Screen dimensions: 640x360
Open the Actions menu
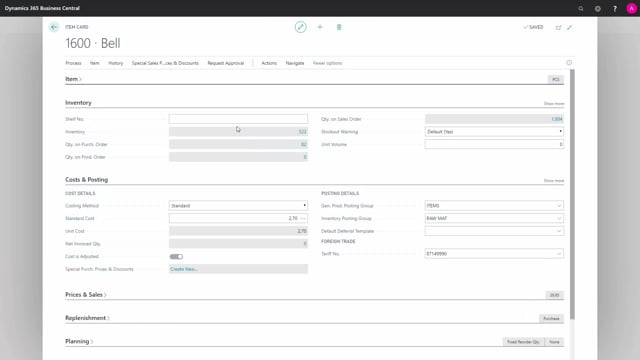269,63
